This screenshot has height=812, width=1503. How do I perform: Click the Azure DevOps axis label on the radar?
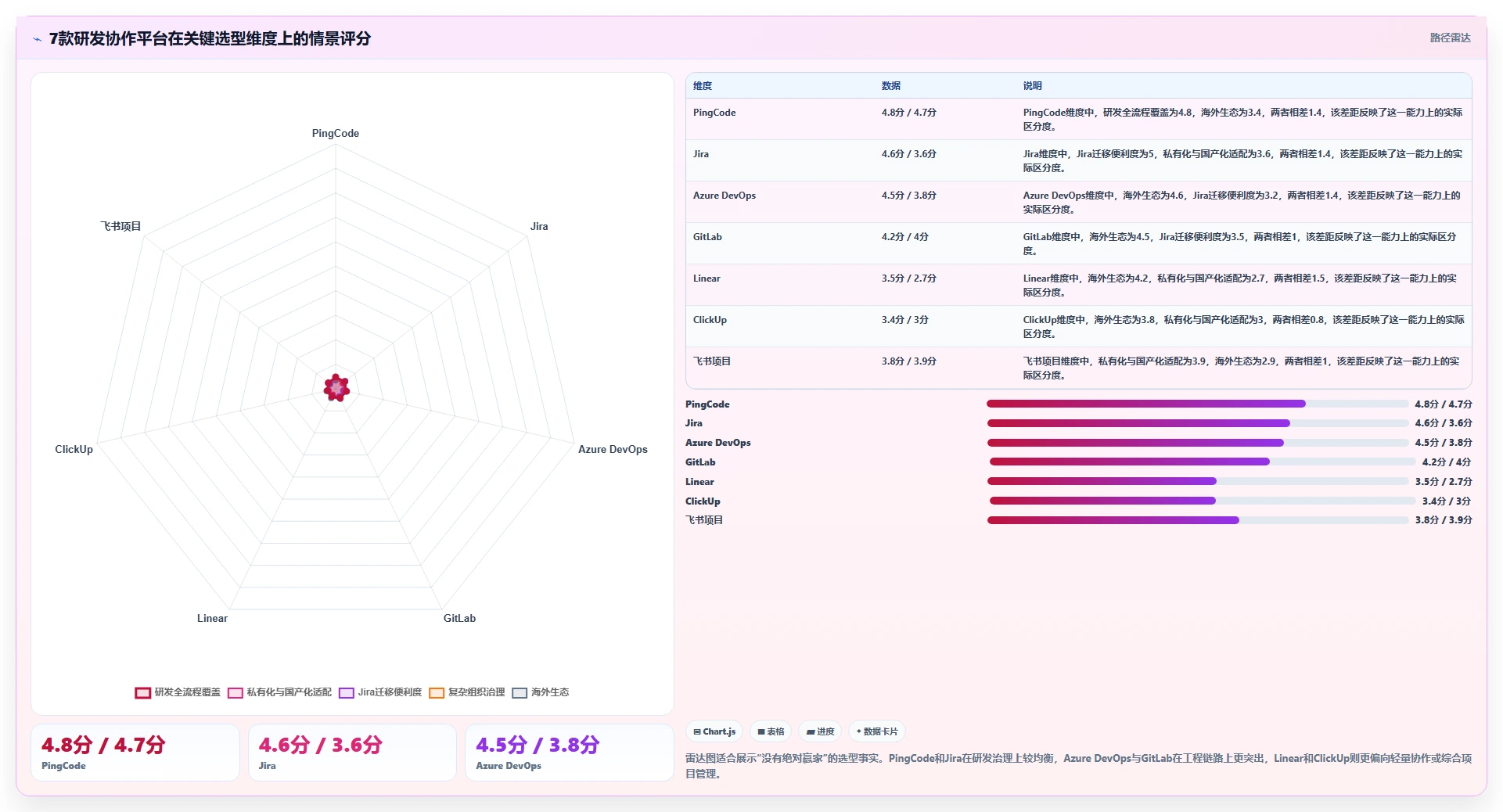[613, 450]
